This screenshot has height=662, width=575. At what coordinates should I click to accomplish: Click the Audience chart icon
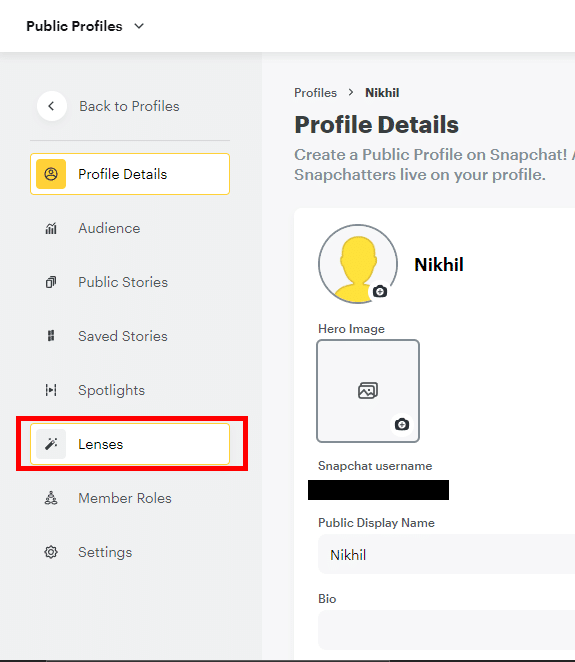tap(51, 228)
